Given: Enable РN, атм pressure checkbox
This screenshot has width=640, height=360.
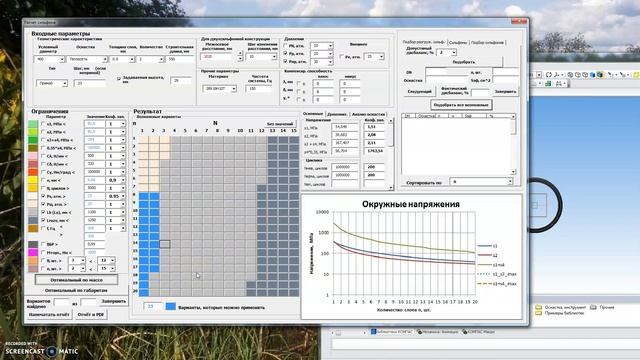Looking at the screenshot, I should tap(285, 46).
